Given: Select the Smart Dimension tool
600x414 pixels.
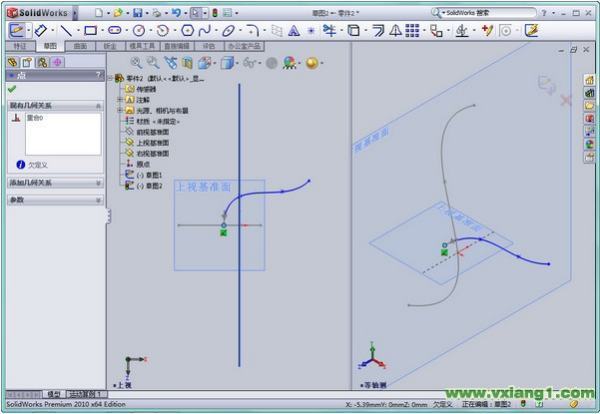Looking at the screenshot, I should pos(41,30).
